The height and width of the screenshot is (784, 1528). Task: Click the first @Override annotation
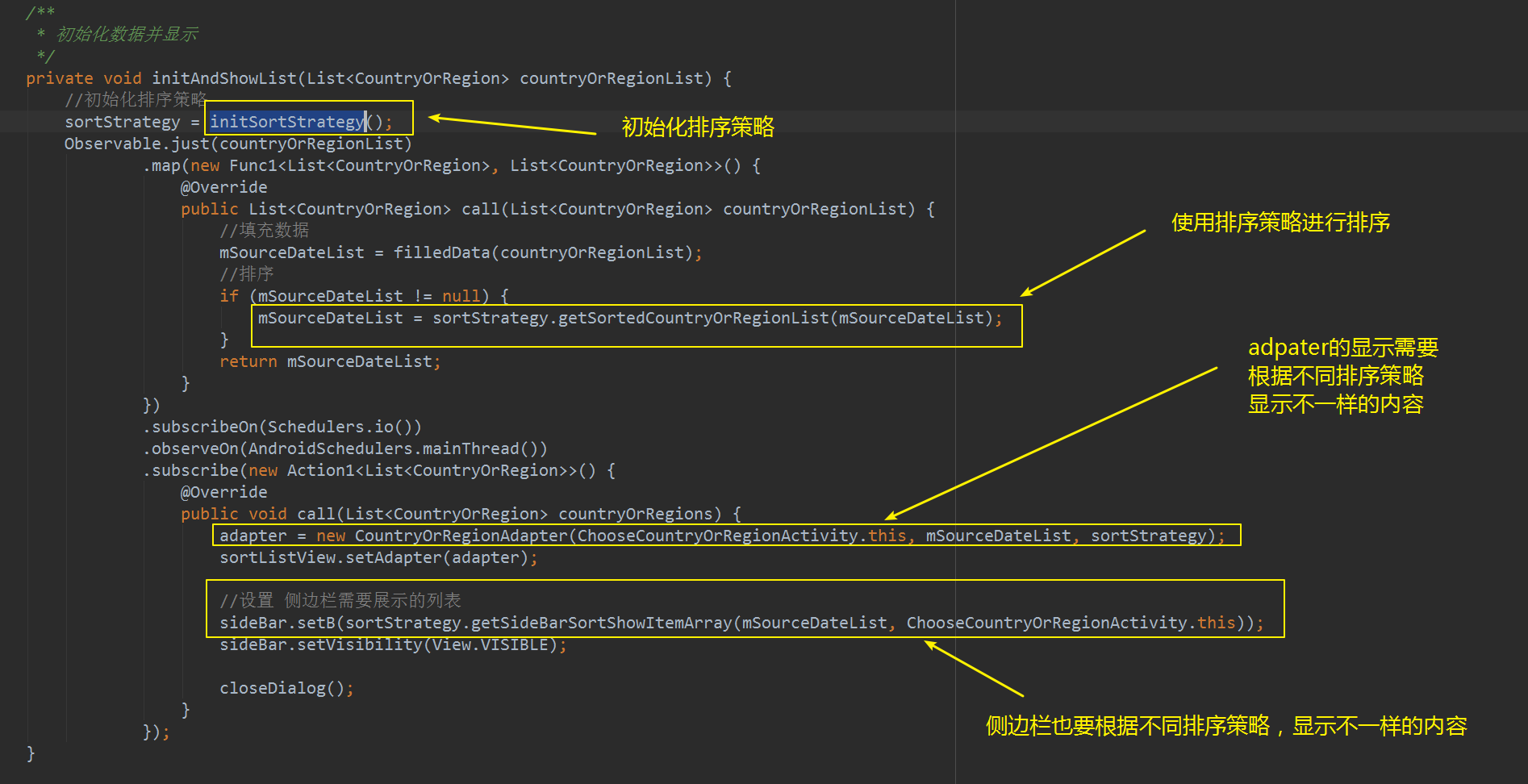tap(224, 187)
